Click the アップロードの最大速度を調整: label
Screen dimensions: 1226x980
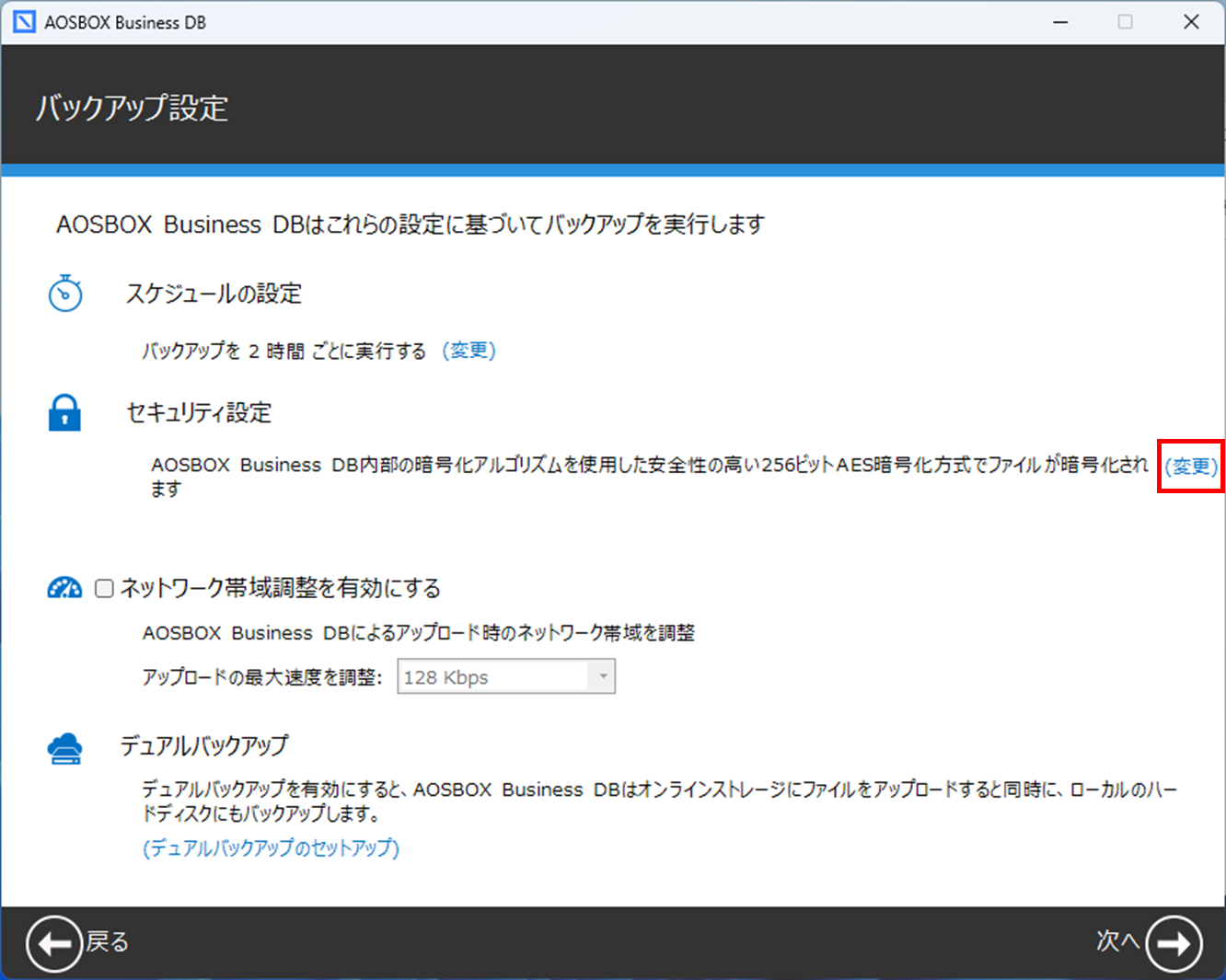261,677
